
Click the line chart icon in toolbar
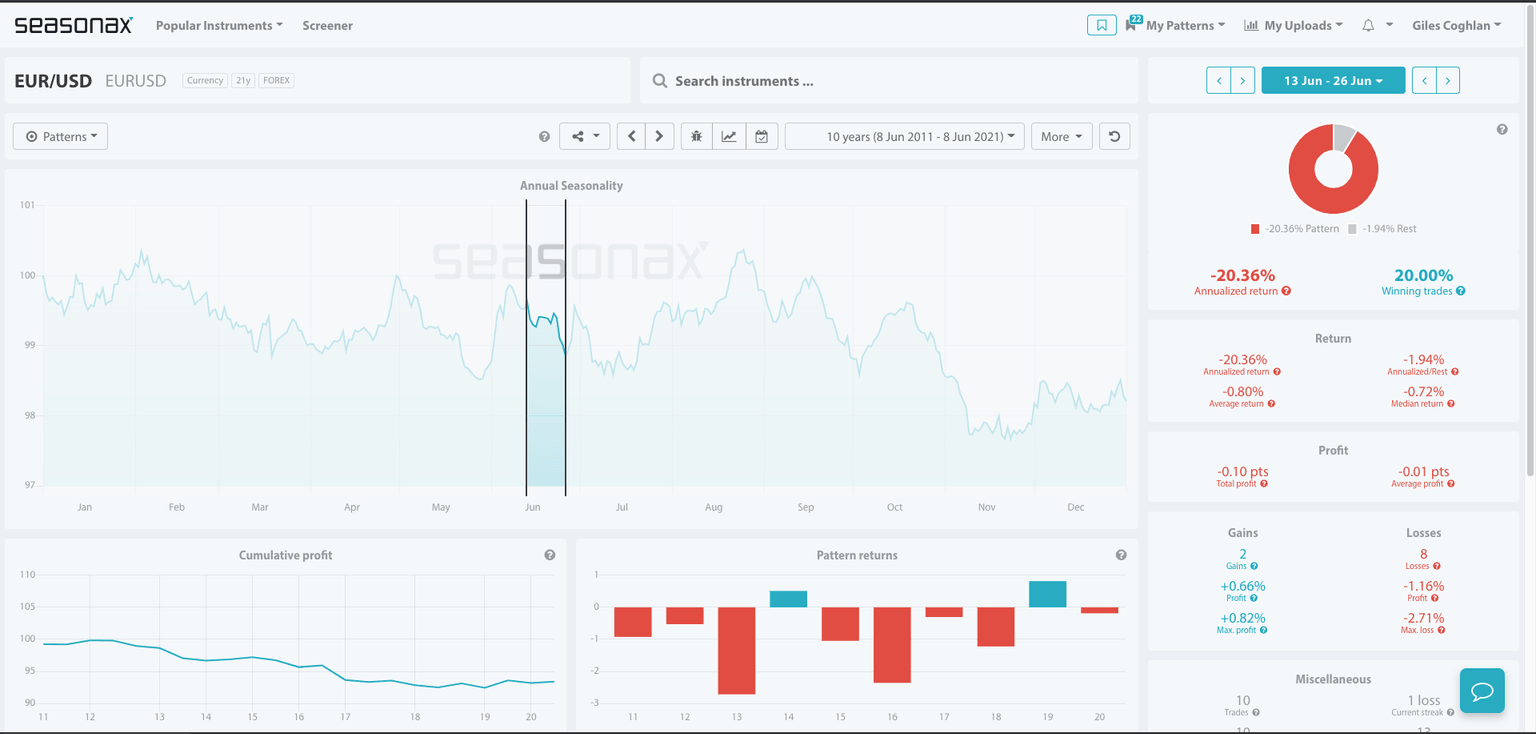coord(729,136)
